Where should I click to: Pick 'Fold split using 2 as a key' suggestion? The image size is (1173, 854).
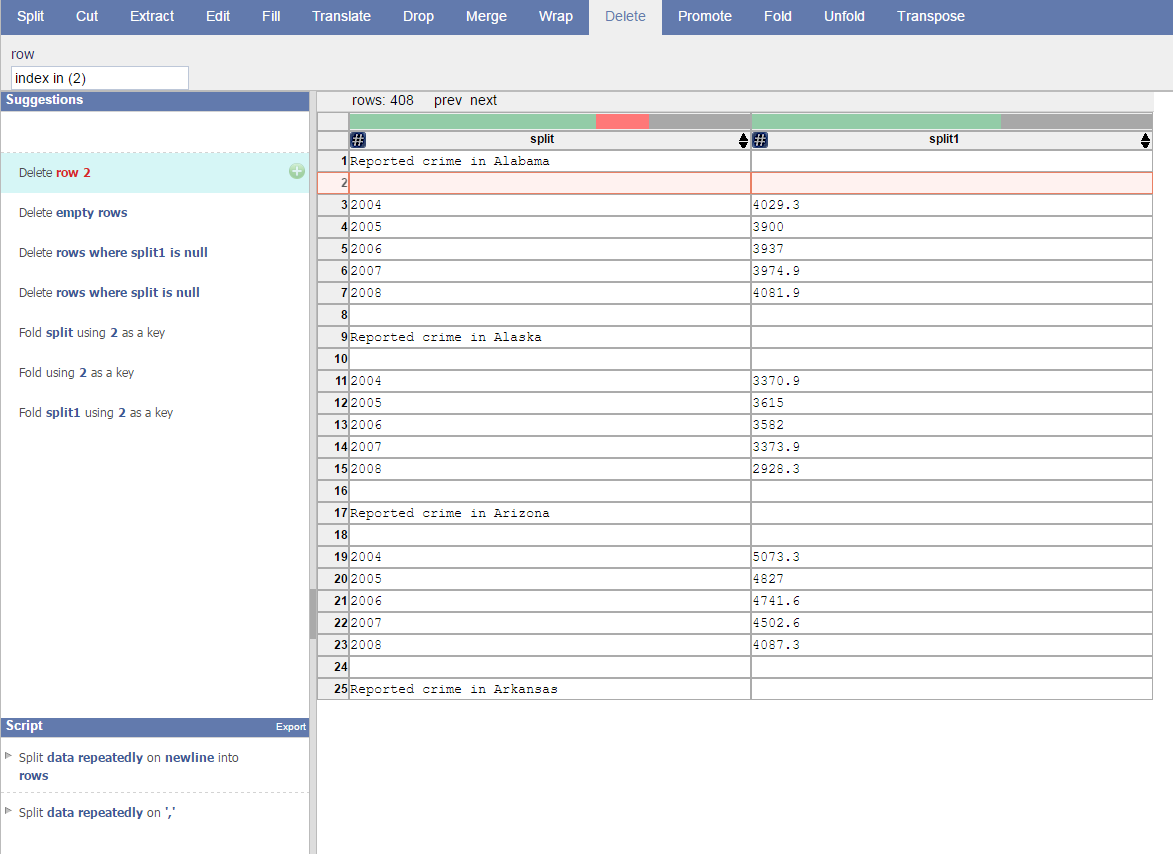coord(92,332)
